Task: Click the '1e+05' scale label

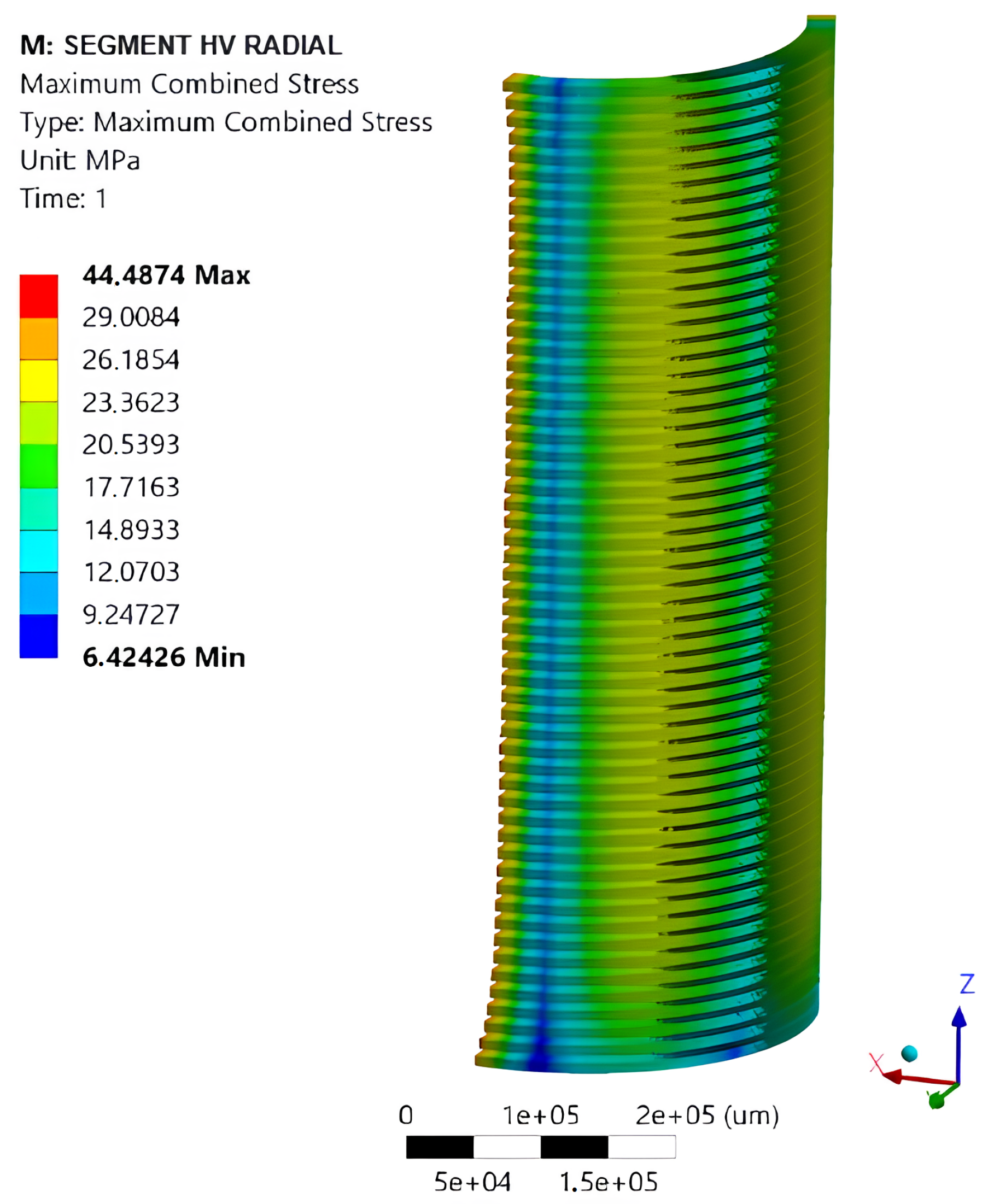Action: pyautogui.click(x=541, y=1116)
